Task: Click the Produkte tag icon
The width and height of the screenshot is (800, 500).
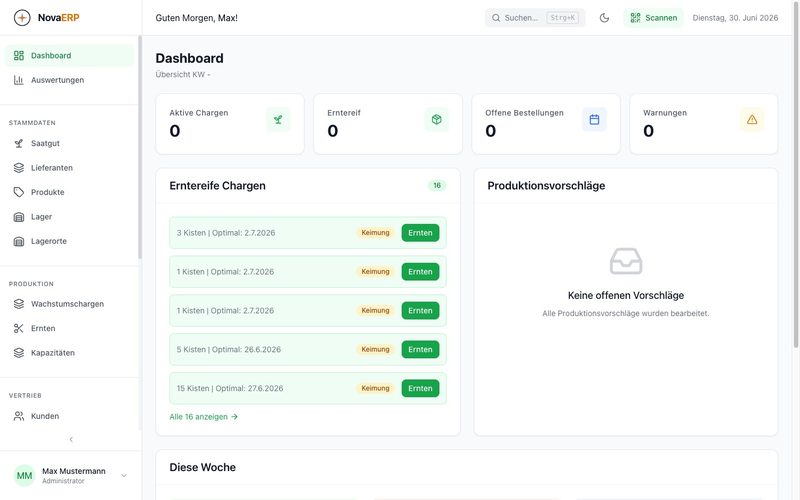Action: coord(19,192)
